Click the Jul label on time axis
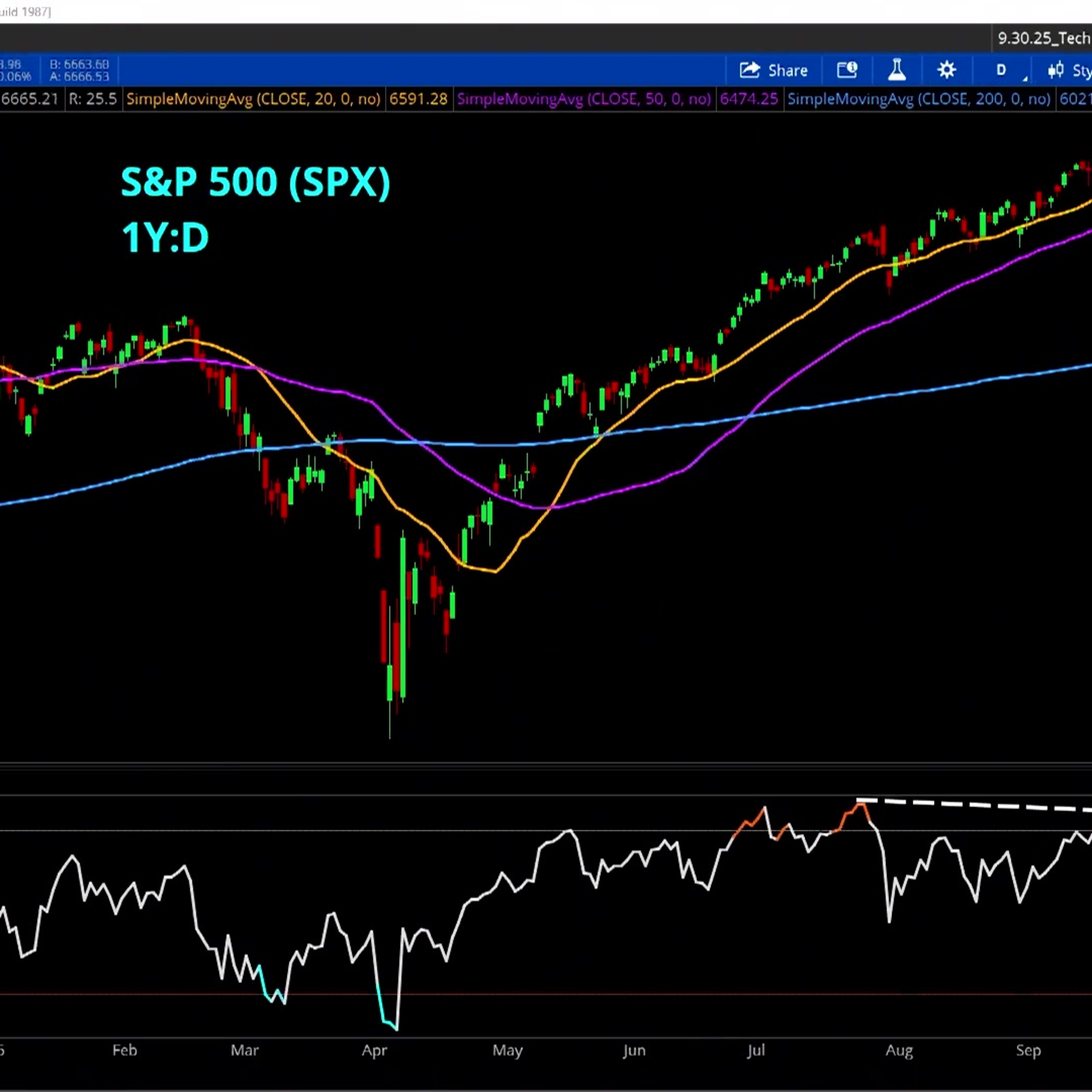The image size is (1092, 1092). point(756,1050)
